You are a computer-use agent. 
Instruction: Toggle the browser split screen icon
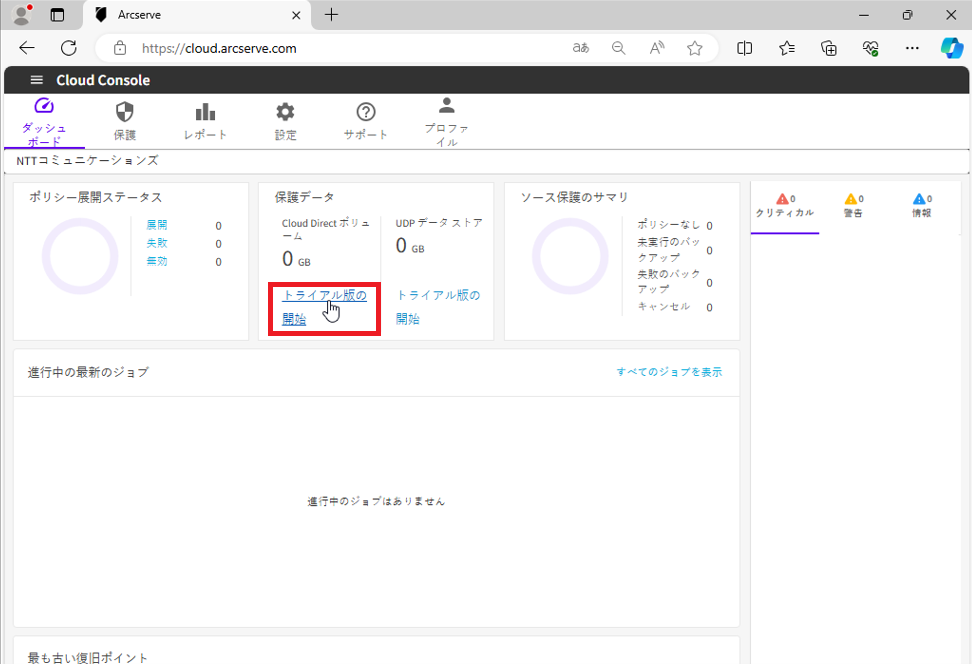click(745, 48)
